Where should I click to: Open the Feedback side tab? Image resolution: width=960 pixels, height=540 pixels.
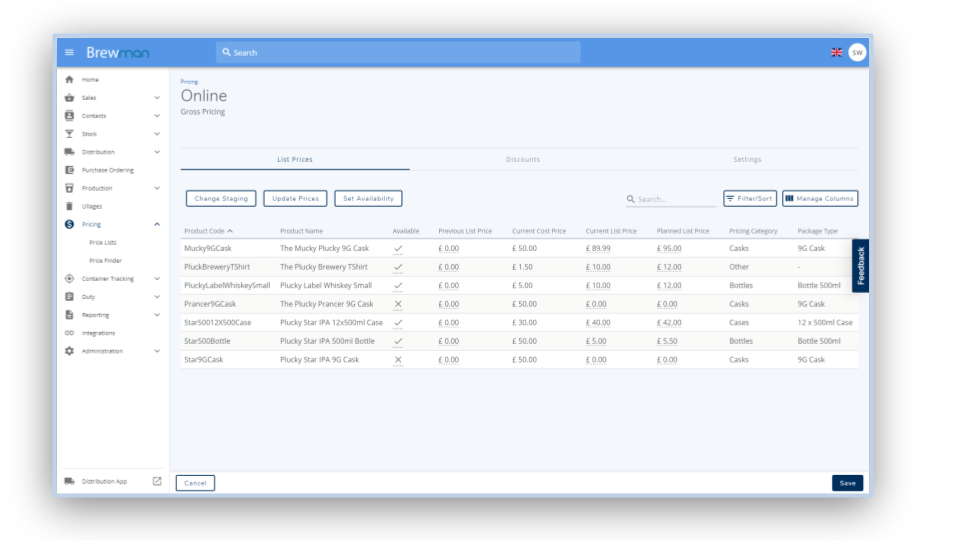(x=860, y=266)
